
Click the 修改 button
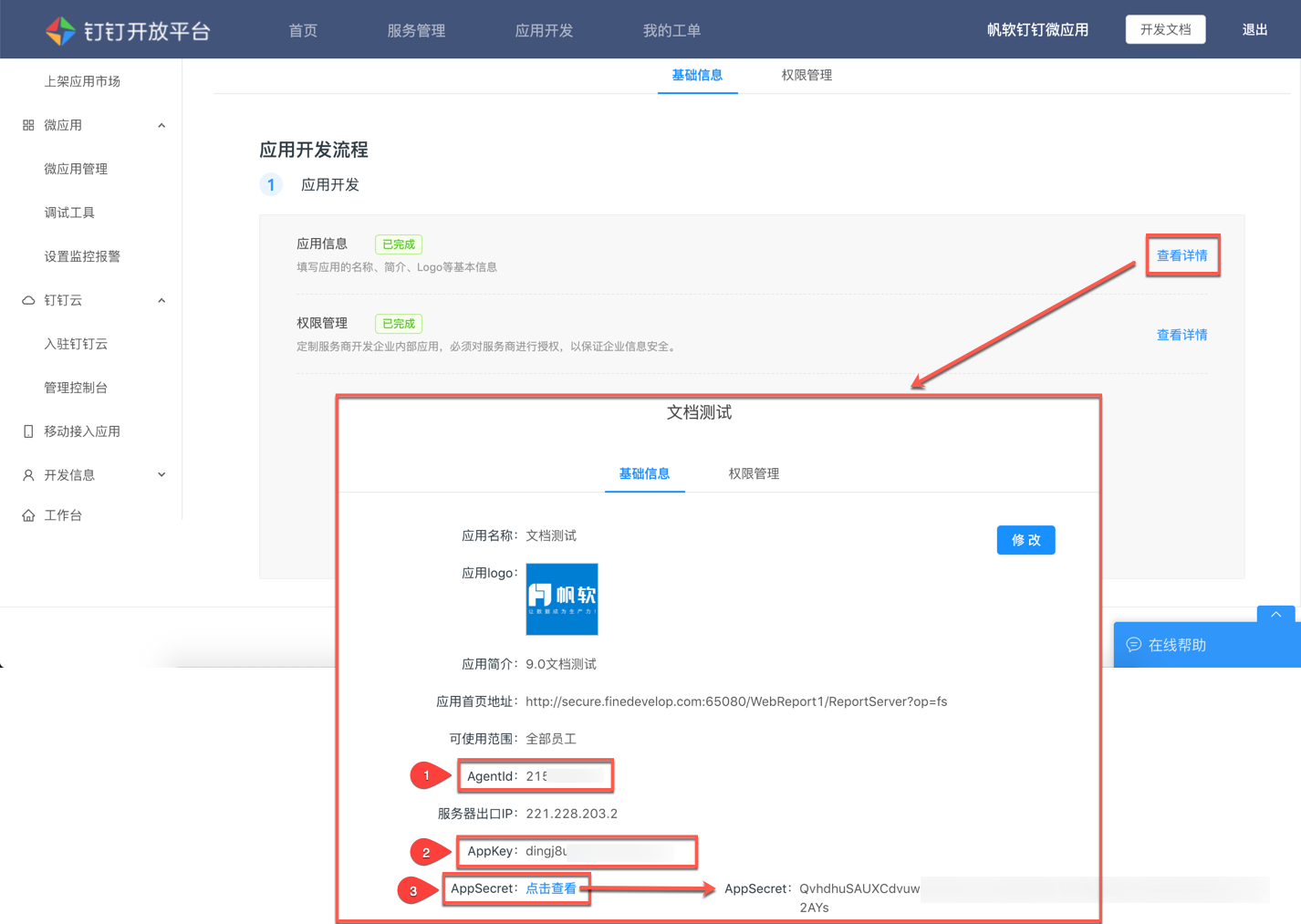coord(1025,540)
